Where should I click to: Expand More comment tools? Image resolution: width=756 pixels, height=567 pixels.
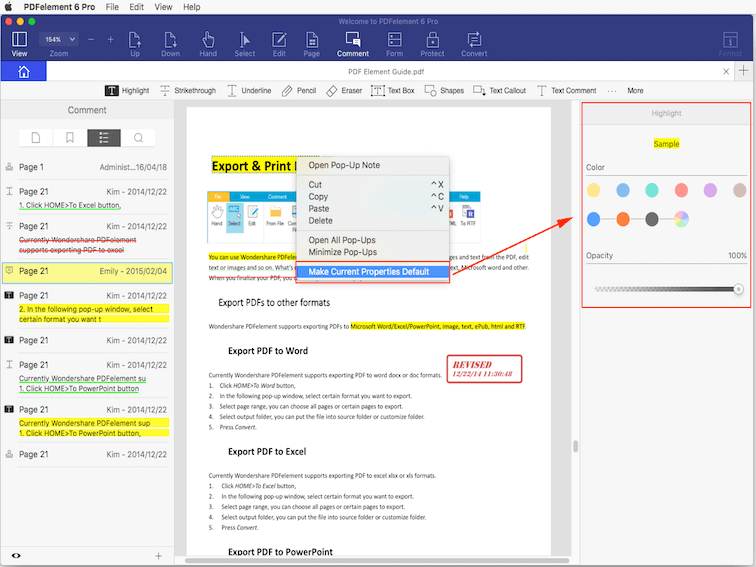[x=635, y=91]
